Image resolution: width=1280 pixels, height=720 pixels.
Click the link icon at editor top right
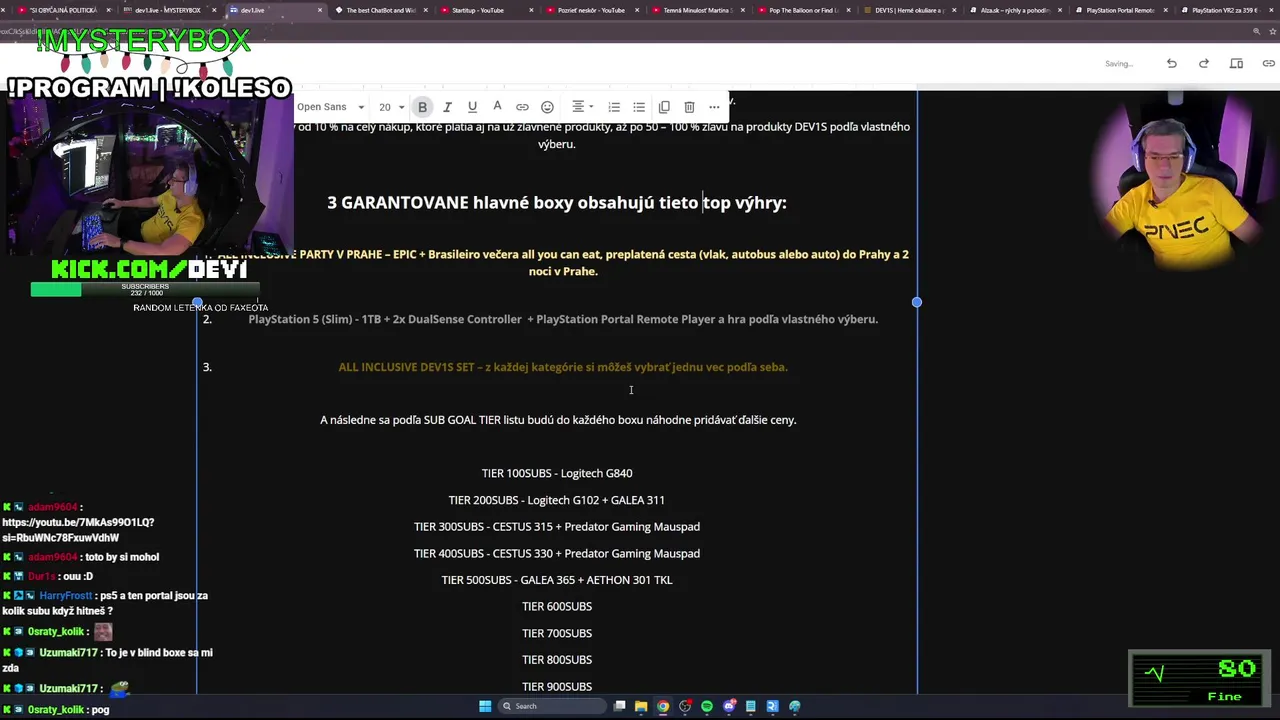[1268, 64]
